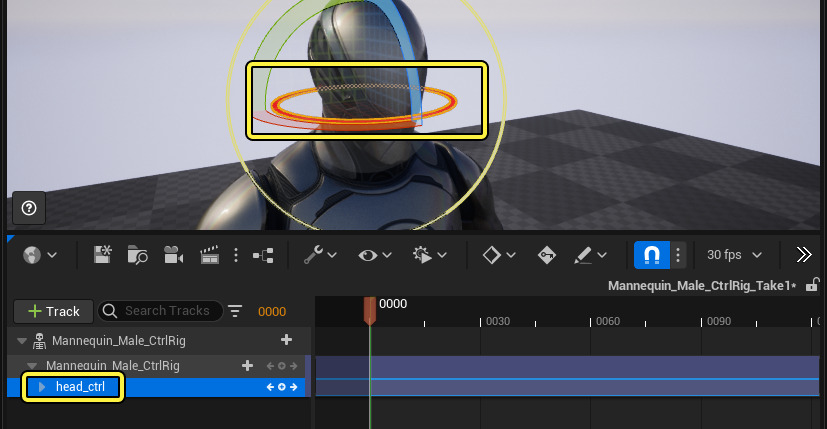This screenshot has height=429, width=827.
Task: Click the 0090 mark on the timeline ruler
Action: point(718,321)
